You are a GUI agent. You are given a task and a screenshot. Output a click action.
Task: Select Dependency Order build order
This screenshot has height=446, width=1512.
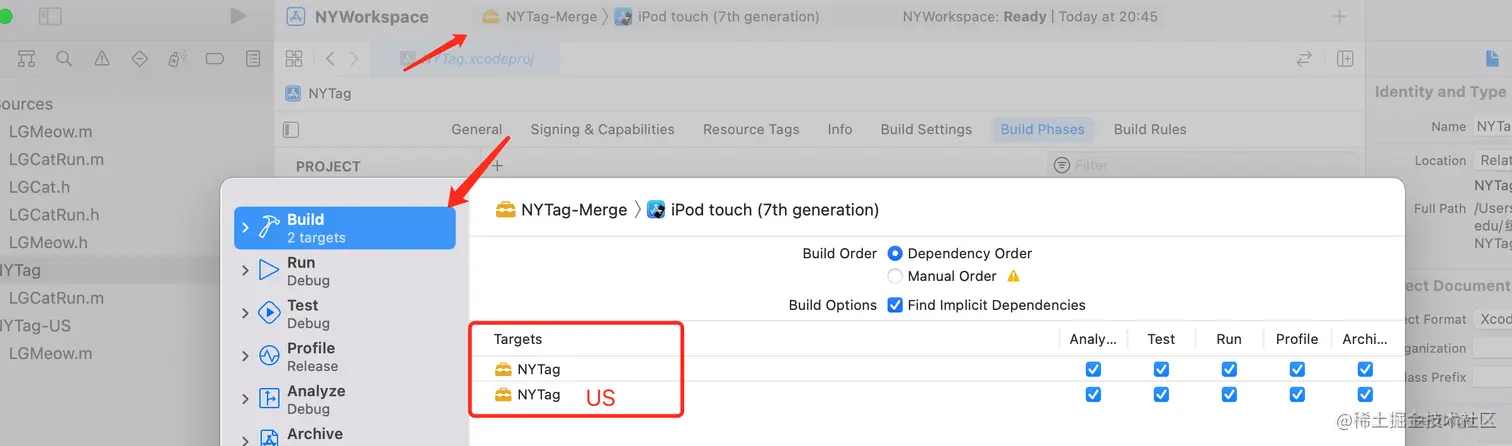coord(895,254)
